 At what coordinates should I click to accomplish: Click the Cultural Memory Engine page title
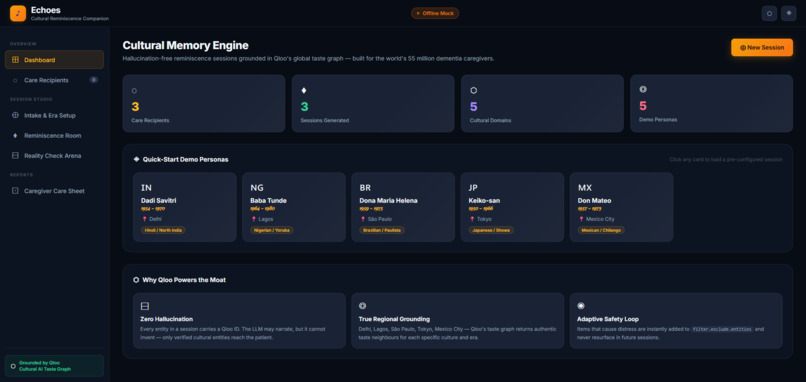point(186,46)
